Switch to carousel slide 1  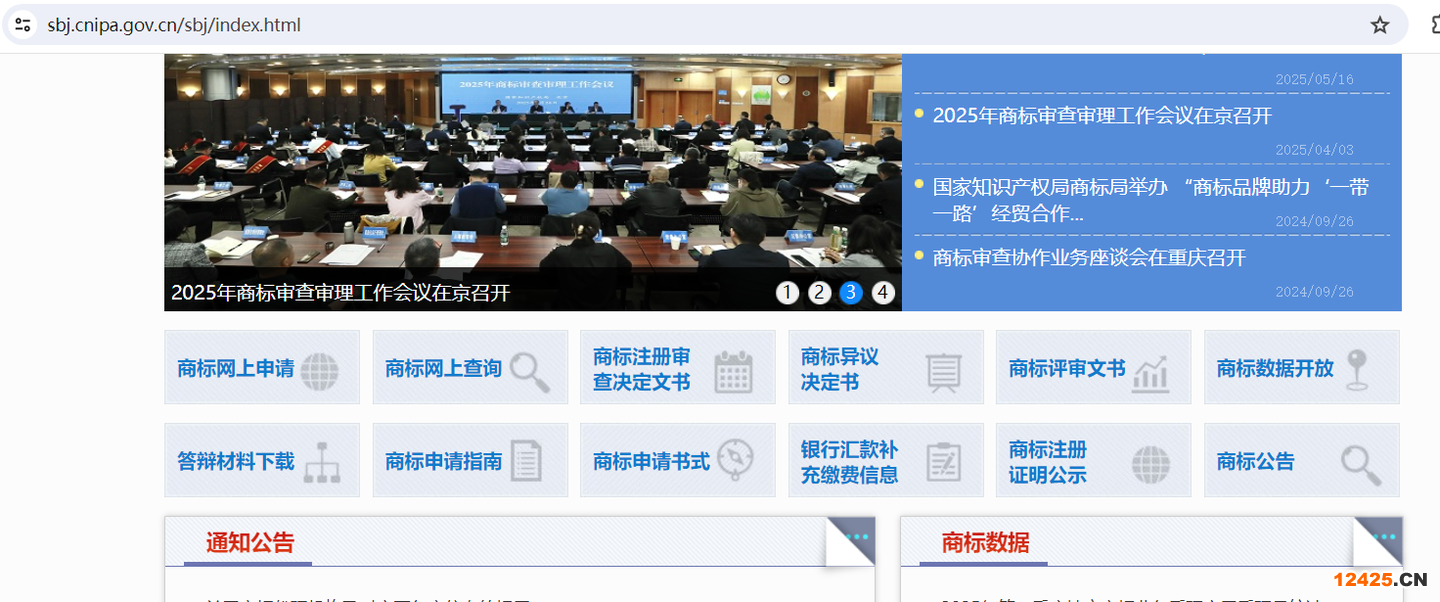[787, 292]
